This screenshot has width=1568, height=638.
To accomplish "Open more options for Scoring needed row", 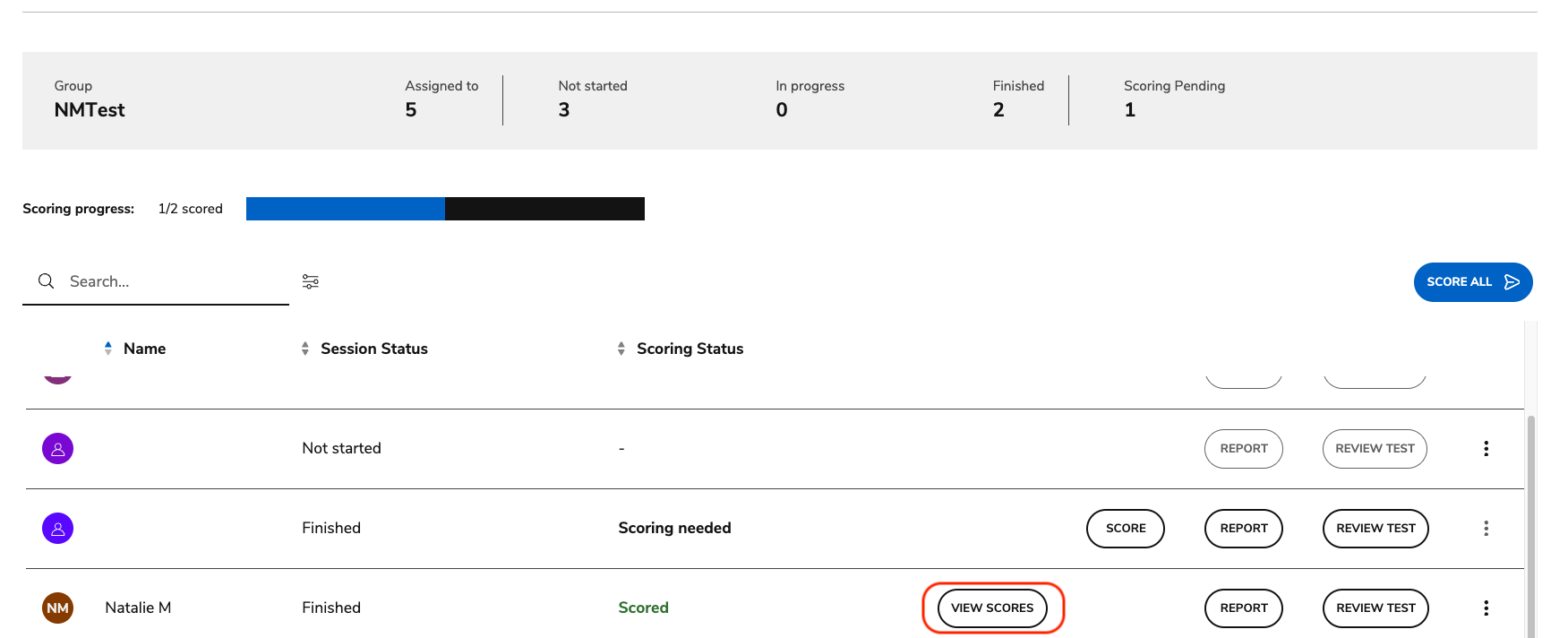I will coord(1486,528).
